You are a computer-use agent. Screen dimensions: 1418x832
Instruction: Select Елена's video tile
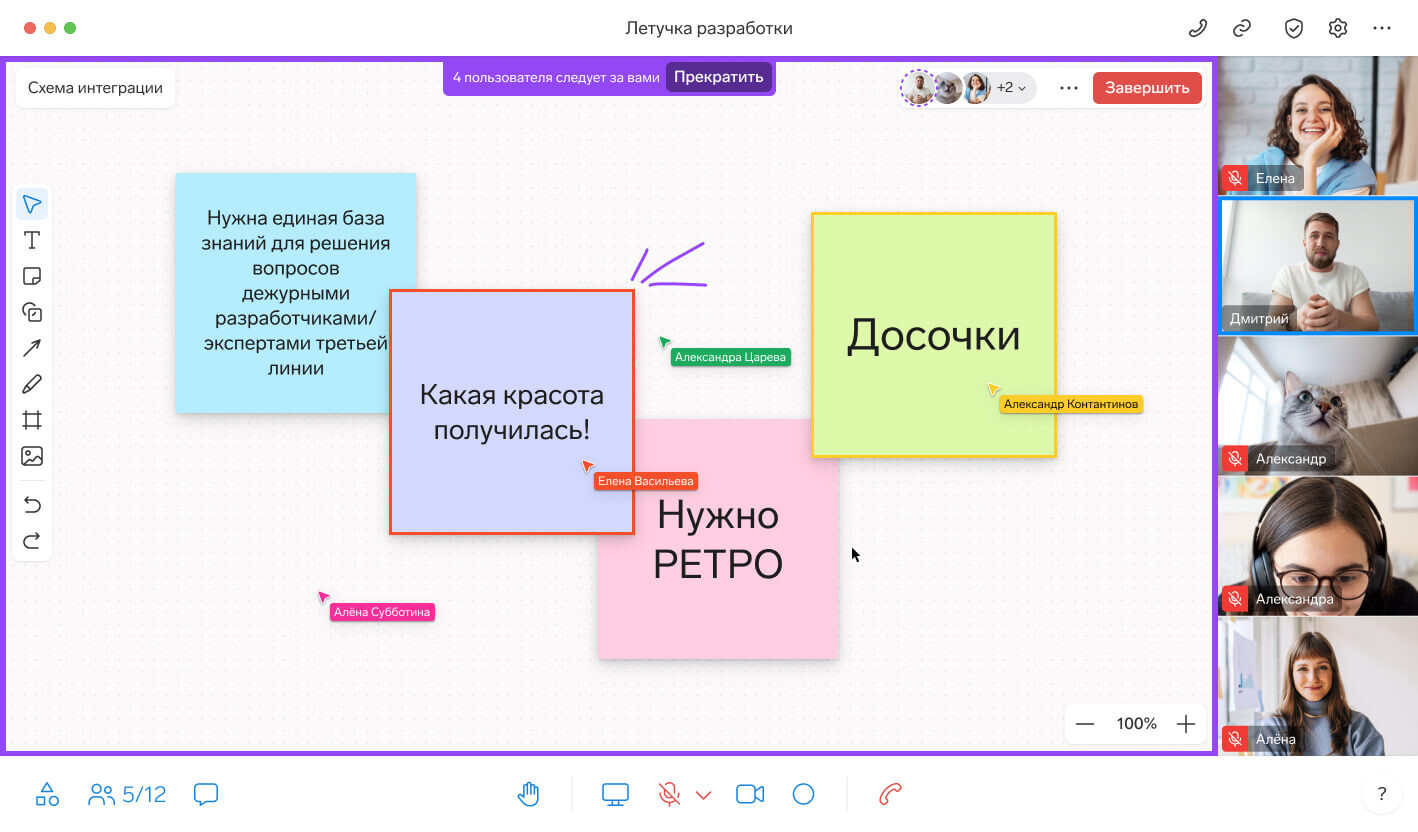(x=1318, y=126)
